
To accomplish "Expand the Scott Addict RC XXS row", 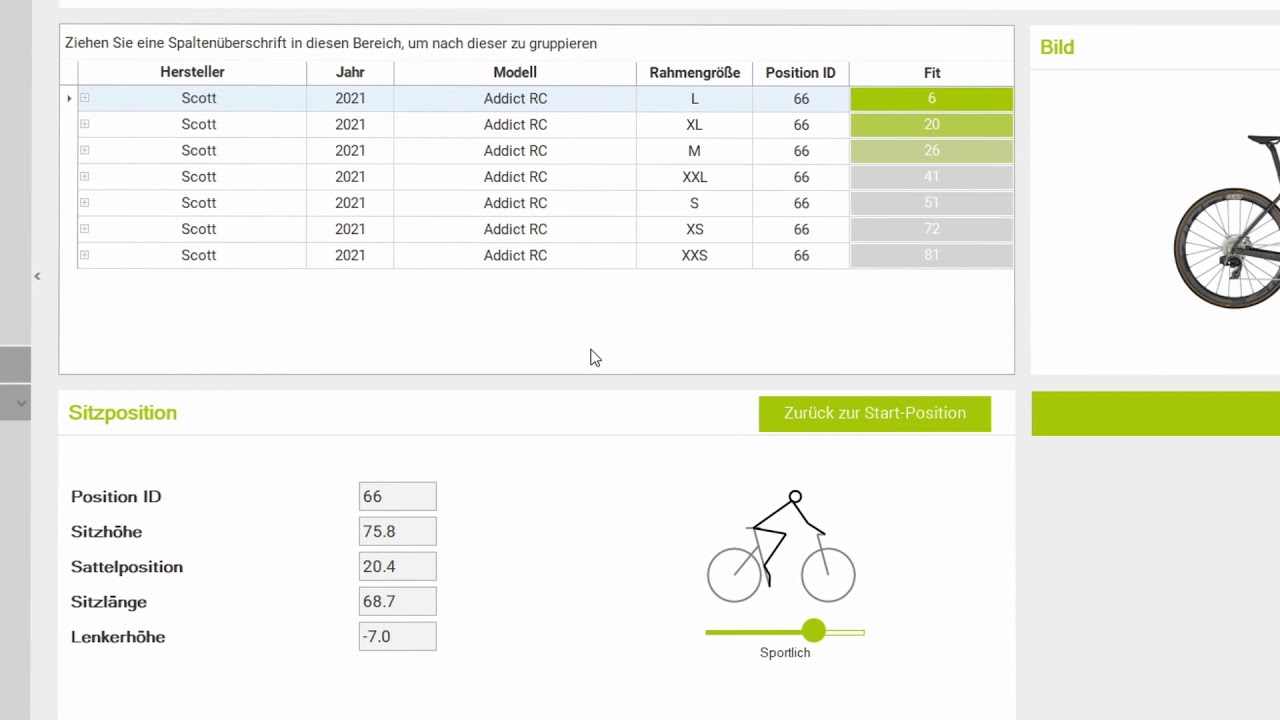I will tap(85, 255).
